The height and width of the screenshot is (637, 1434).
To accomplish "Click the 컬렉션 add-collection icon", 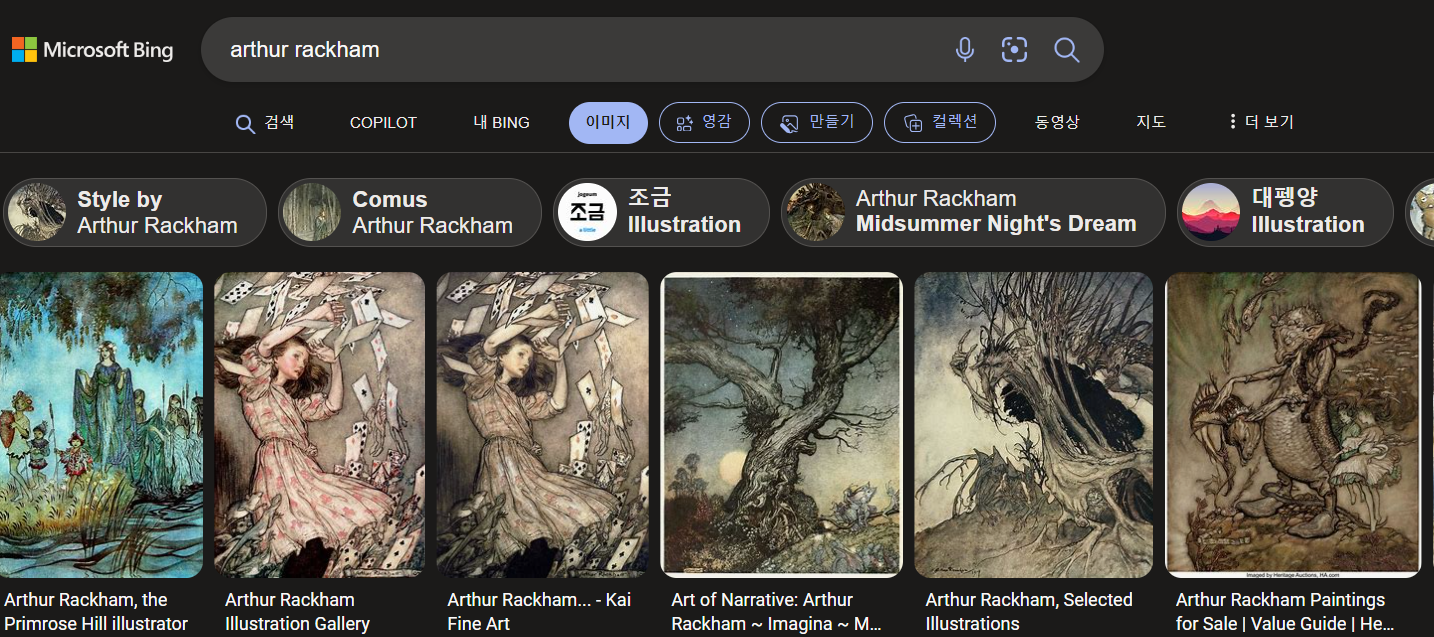I will (x=913, y=123).
